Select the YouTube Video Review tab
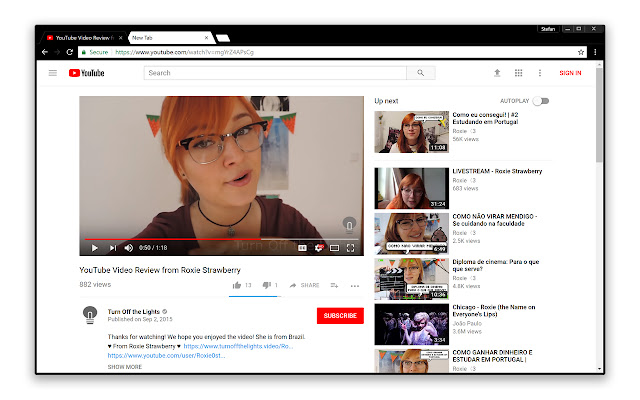The height and width of the screenshot is (400, 640). click(x=85, y=37)
